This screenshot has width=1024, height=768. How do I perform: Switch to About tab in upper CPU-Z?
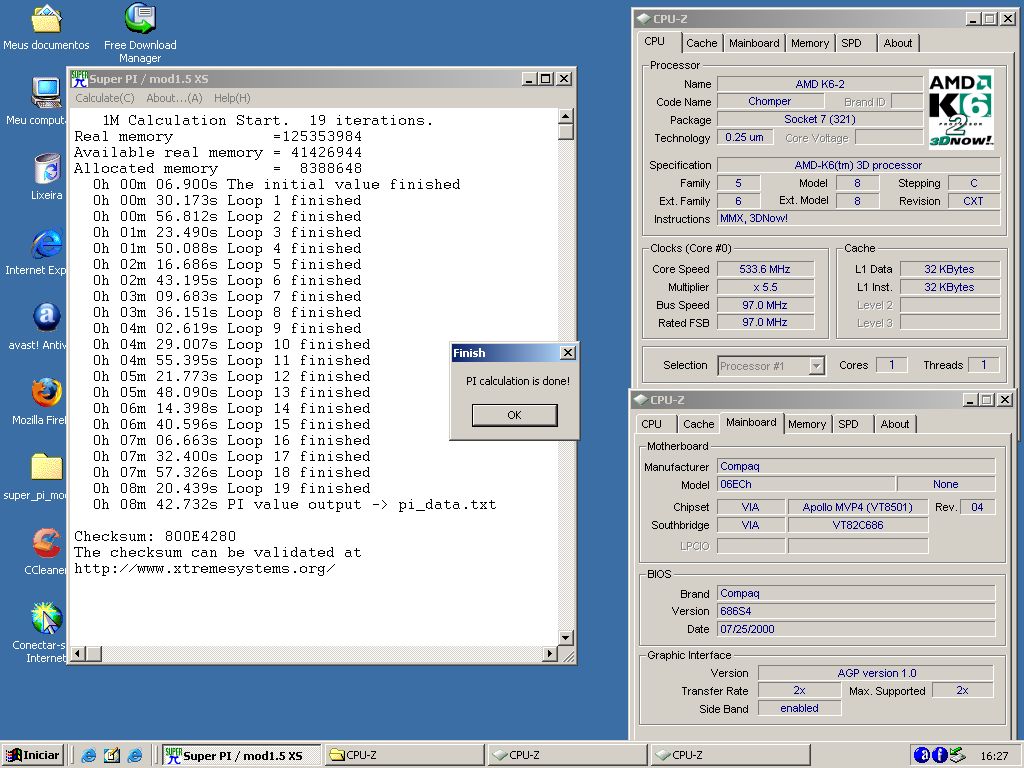click(898, 43)
